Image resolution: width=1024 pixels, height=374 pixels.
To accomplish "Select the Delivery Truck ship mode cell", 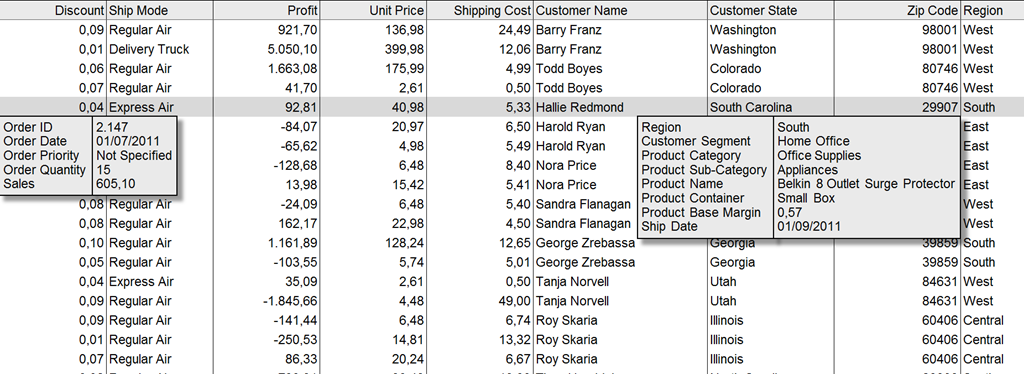I will tap(149, 49).
